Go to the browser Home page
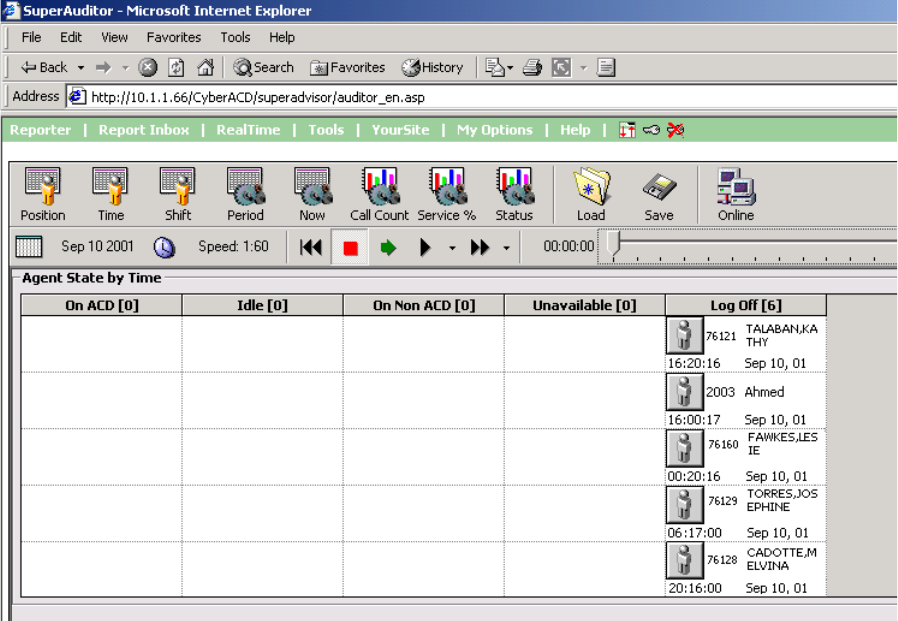This screenshot has width=898, height=621. tap(206, 68)
